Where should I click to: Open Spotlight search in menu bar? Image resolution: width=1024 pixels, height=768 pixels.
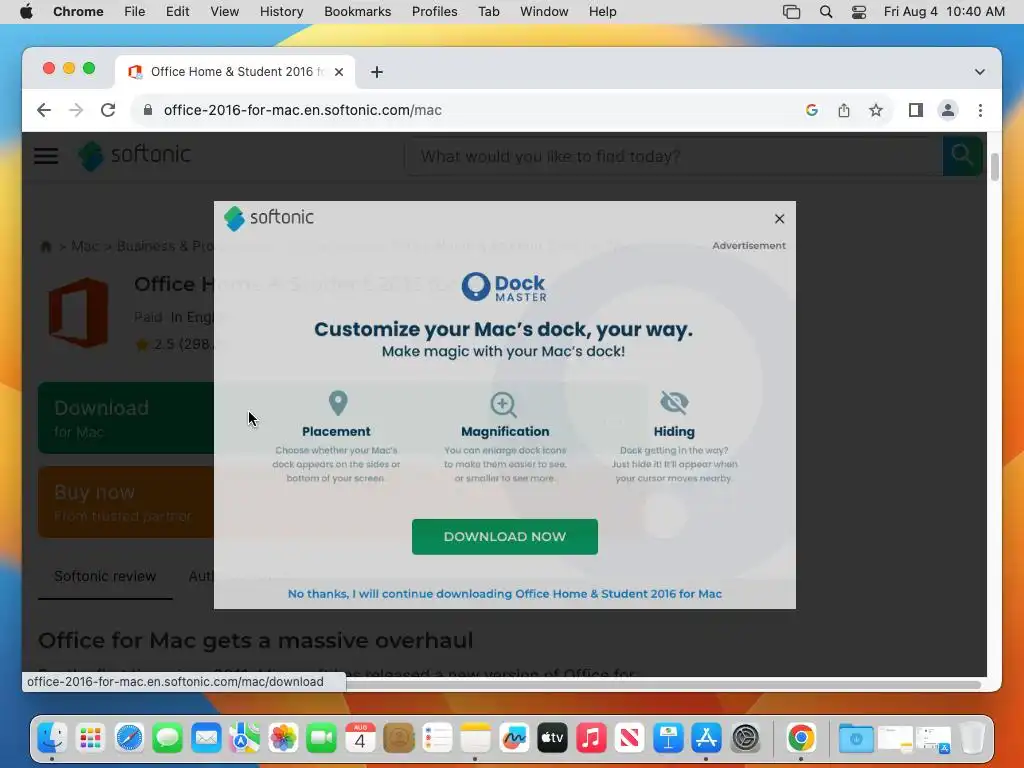point(825,12)
